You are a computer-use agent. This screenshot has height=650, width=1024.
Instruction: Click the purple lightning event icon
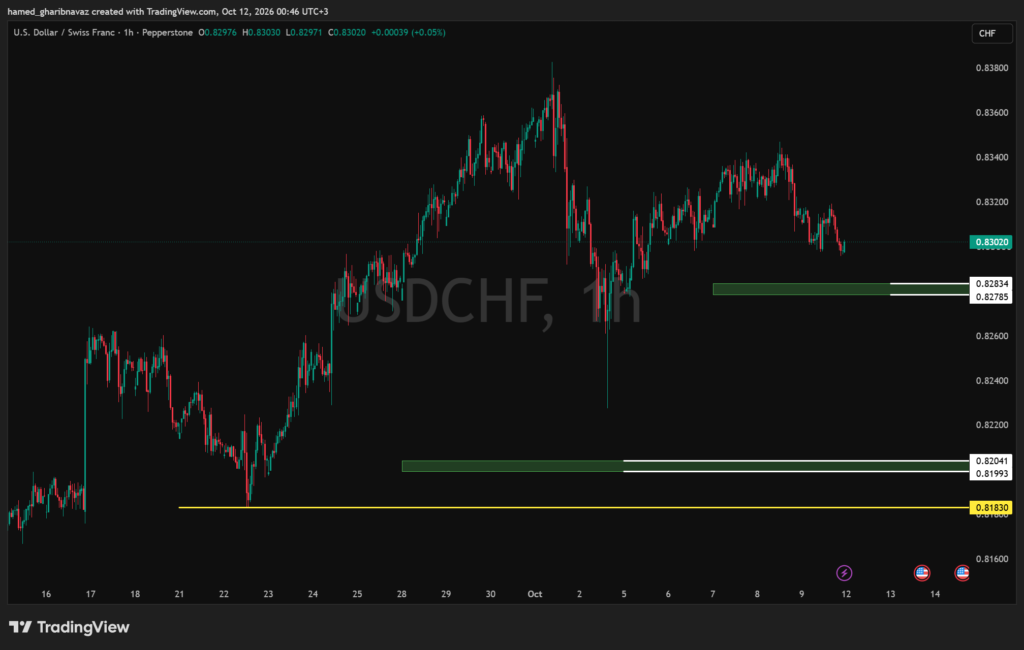(x=844, y=573)
